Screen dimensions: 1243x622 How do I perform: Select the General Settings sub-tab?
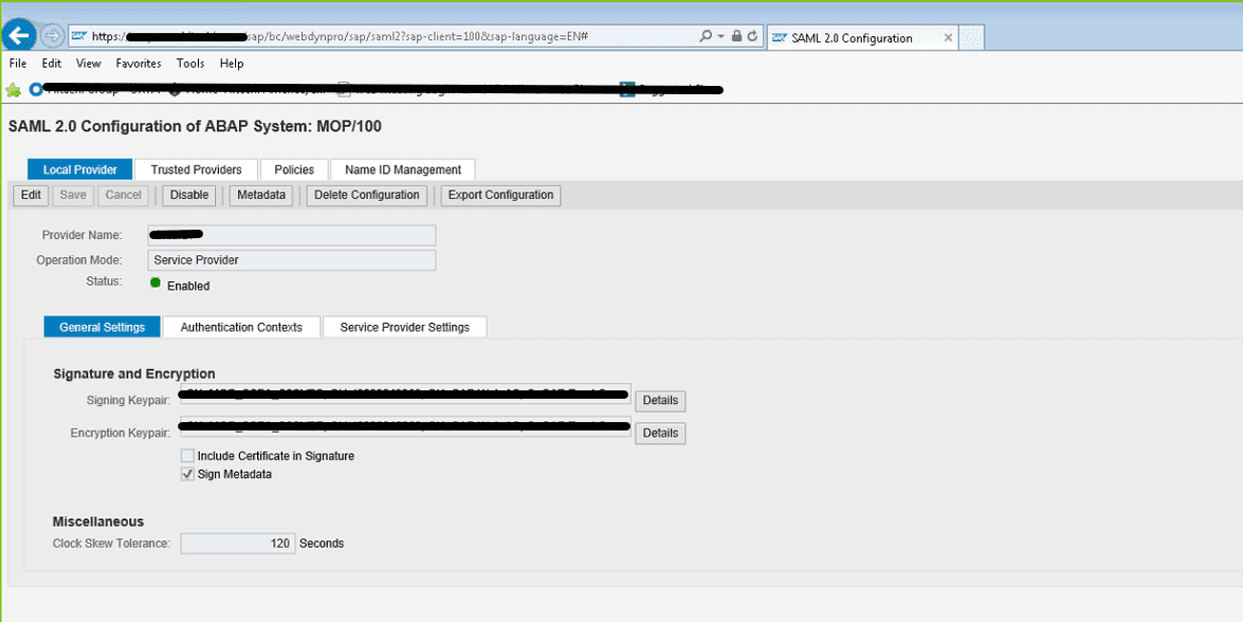[x=102, y=327]
